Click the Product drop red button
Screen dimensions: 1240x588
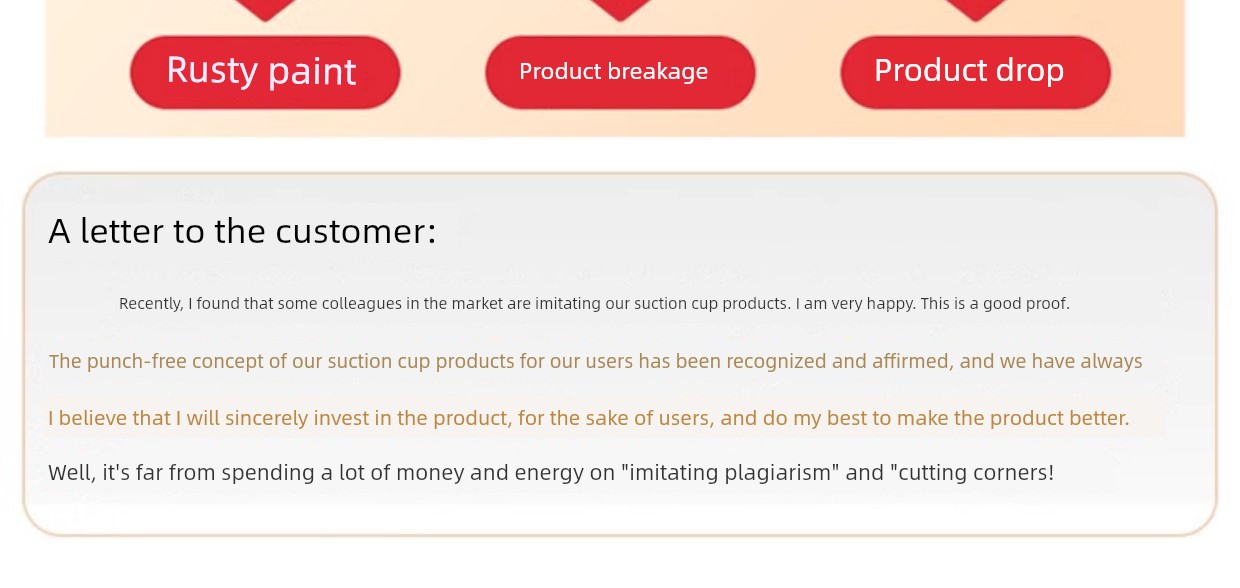point(975,72)
